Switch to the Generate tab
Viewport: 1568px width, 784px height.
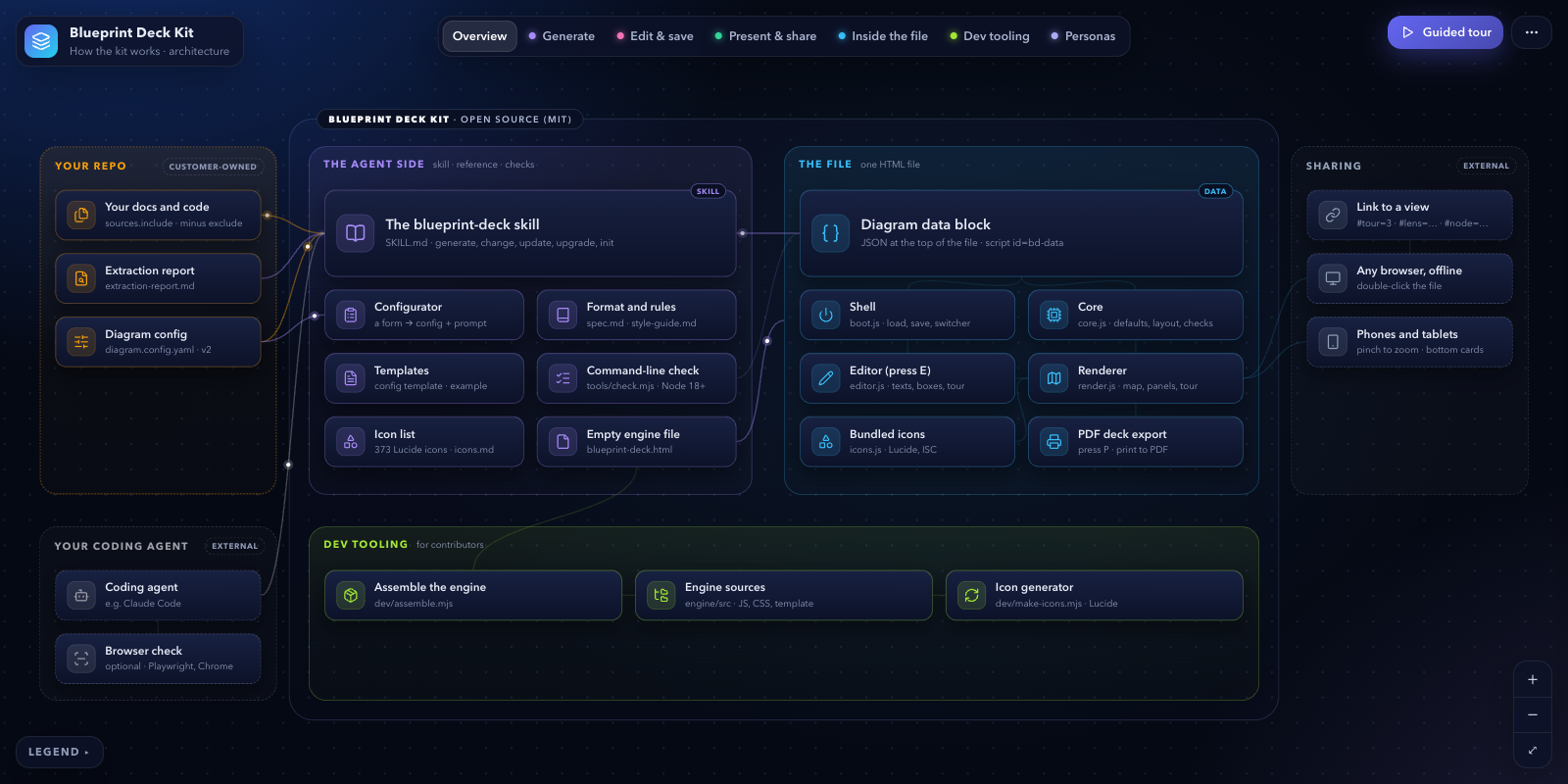click(562, 36)
